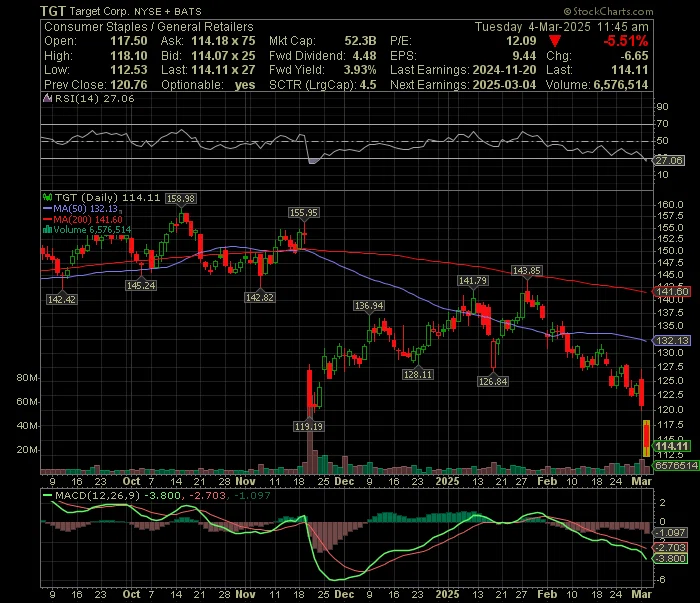Click the red down-arrow change indicator
This screenshot has width=700, height=603.
(554, 41)
